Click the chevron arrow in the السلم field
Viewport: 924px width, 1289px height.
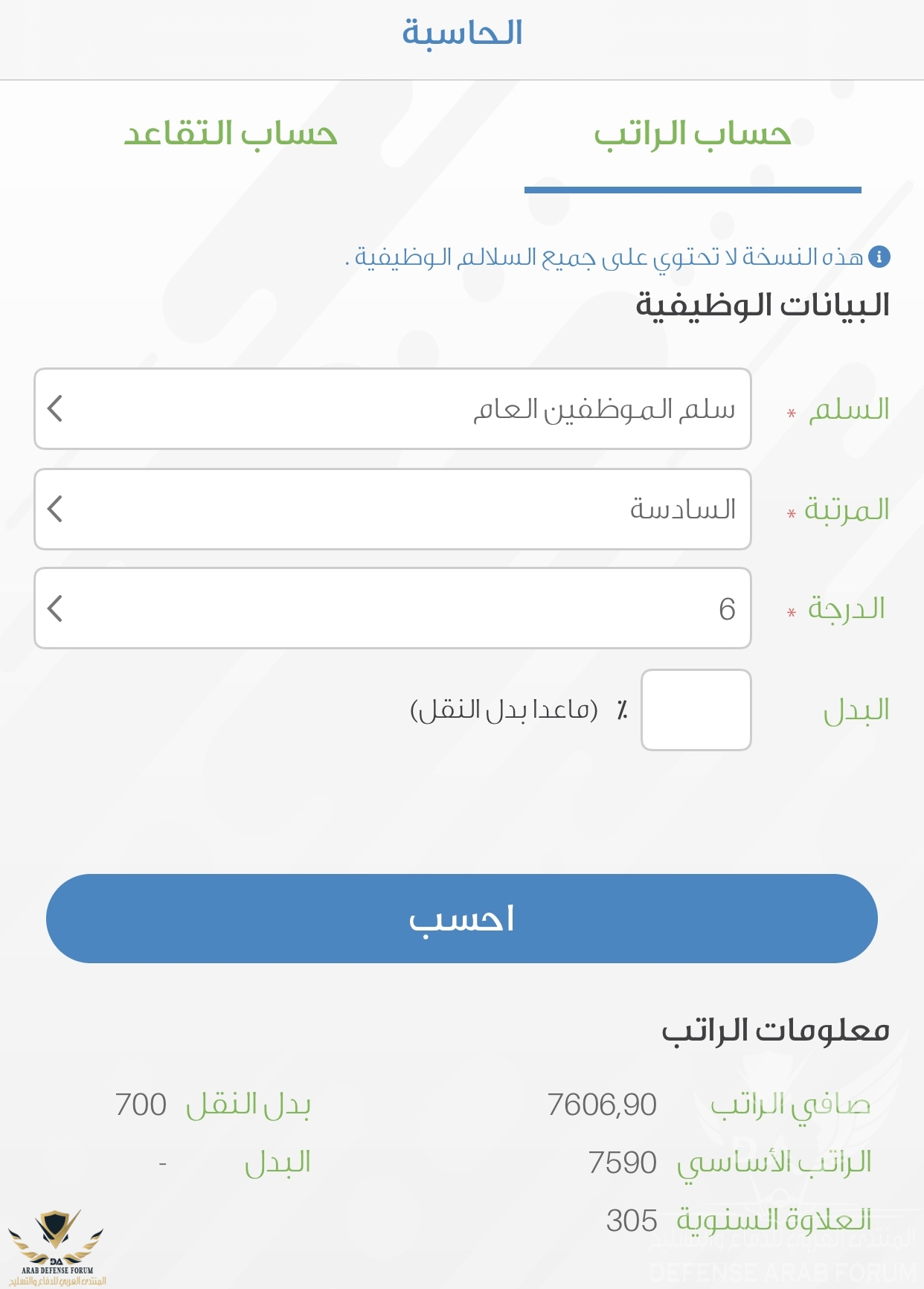click(55, 408)
